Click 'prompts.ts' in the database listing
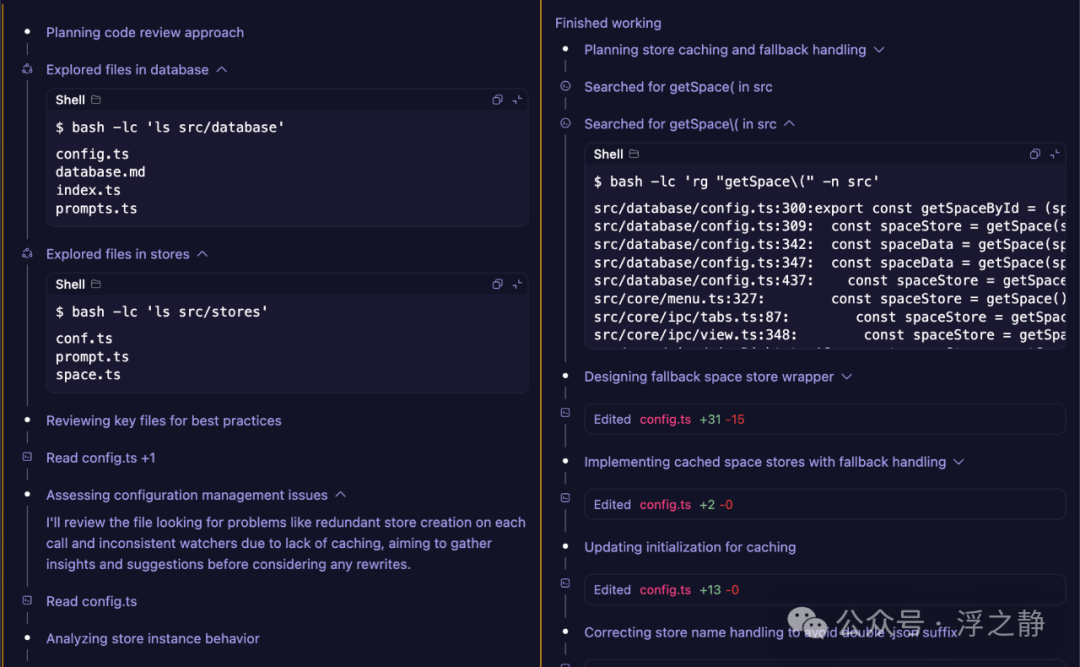This screenshot has width=1080, height=667. click(x=96, y=209)
